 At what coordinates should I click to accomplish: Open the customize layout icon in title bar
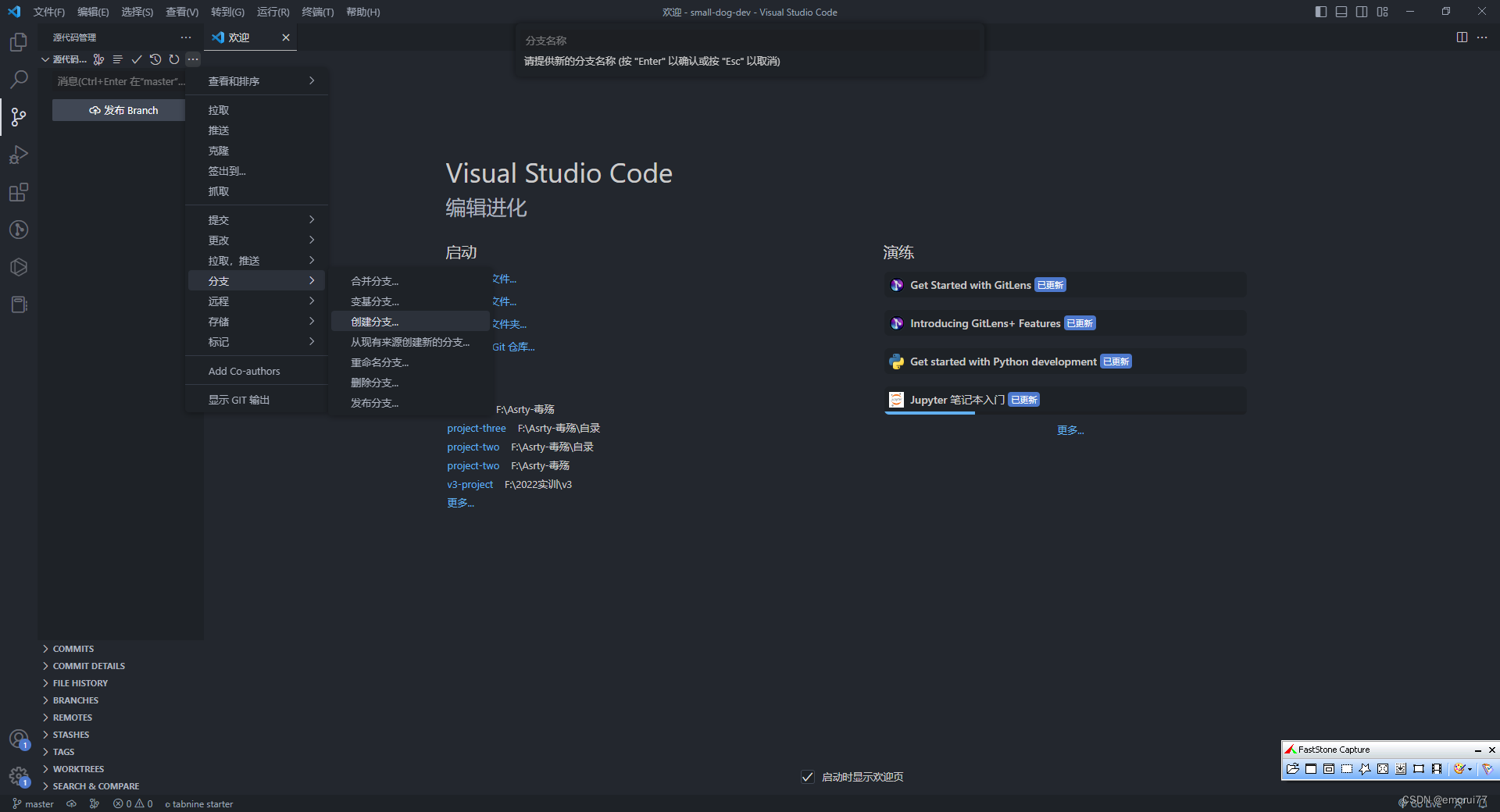(x=1382, y=12)
